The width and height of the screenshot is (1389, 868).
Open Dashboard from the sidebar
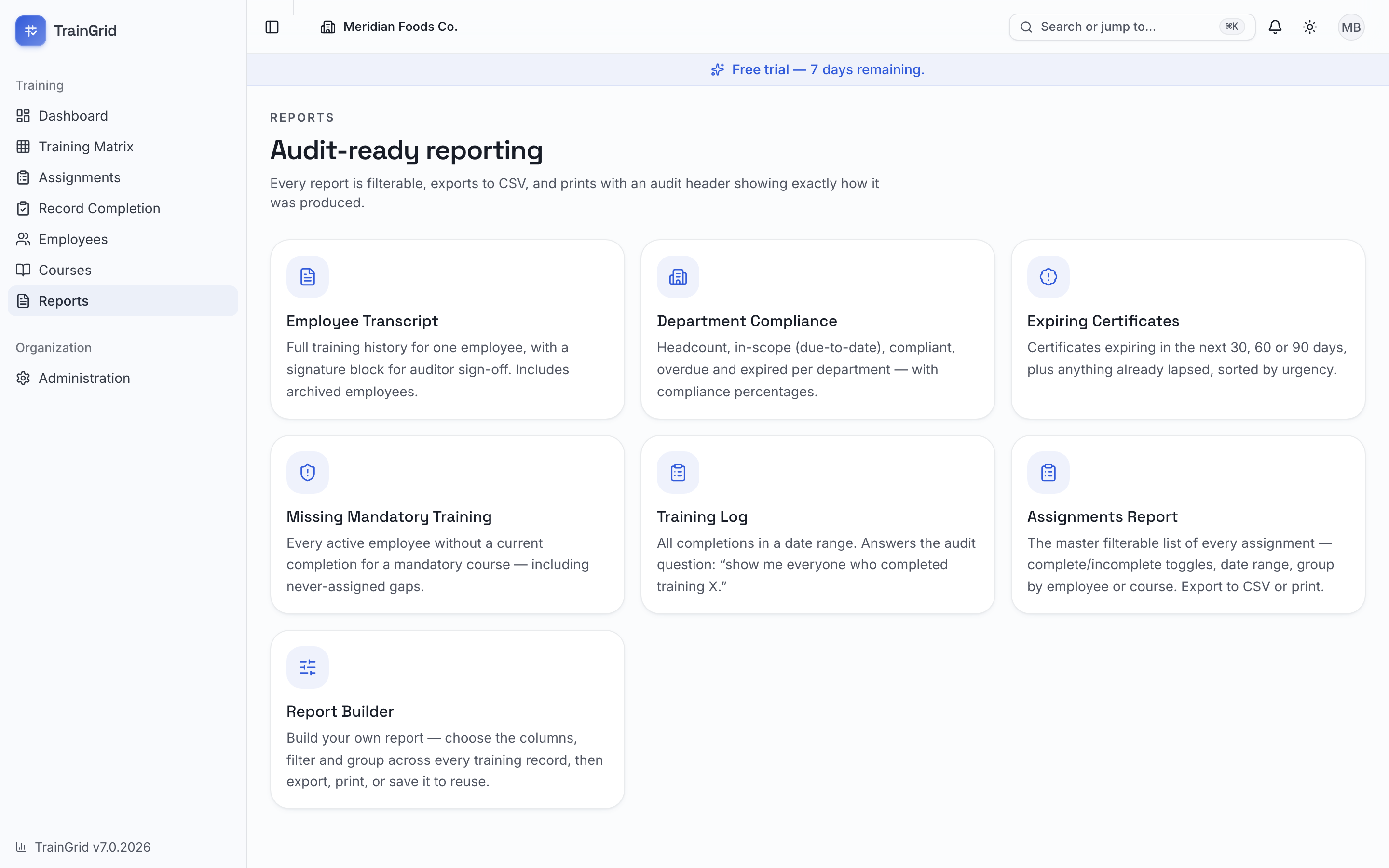tap(123, 116)
